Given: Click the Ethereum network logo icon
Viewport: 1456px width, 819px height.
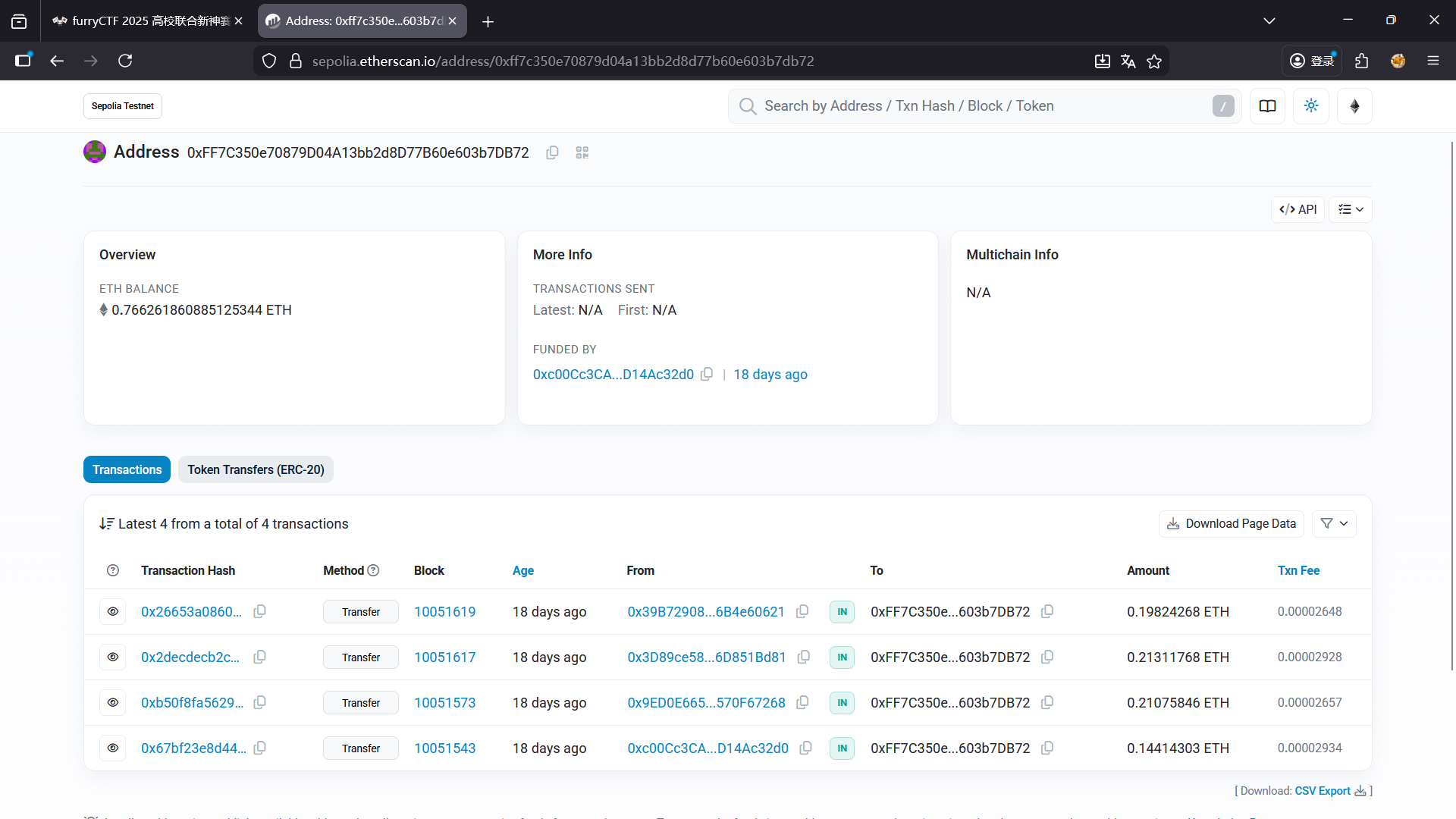Looking at the screenshot, I should (1354, 106).
